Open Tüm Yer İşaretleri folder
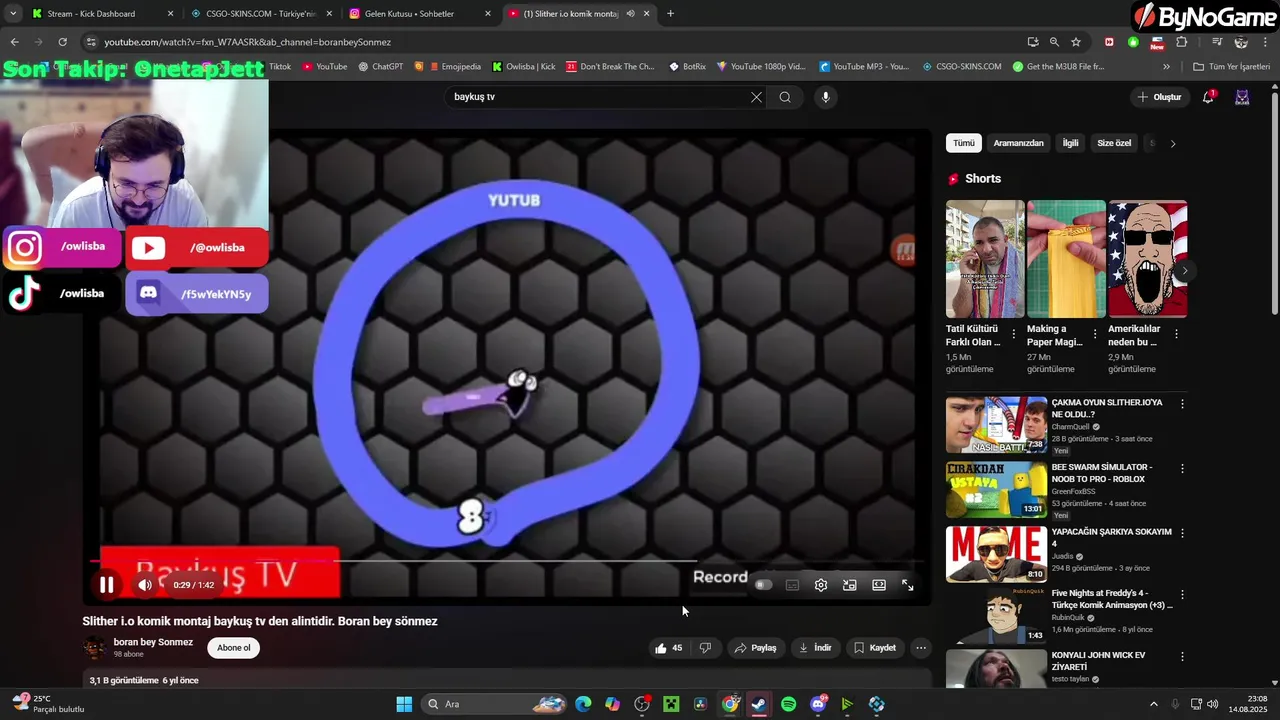1280x720 pixels. (1231, 67)
